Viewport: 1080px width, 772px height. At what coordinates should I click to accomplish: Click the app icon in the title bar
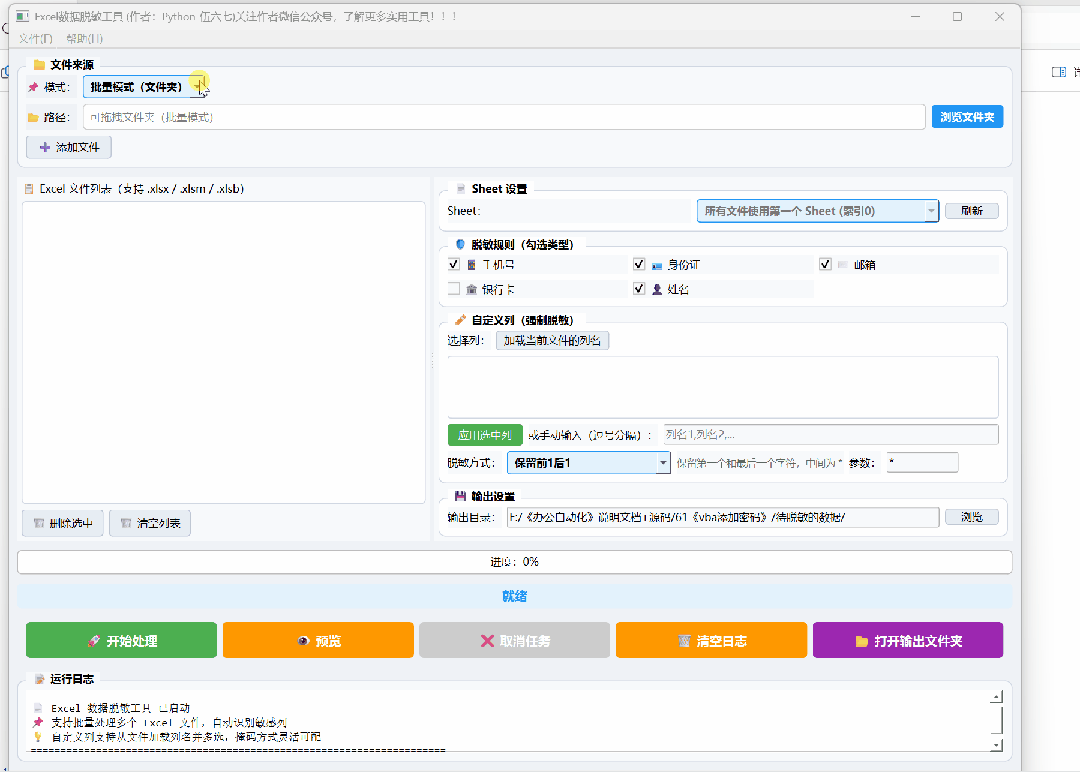pos(23,17)
